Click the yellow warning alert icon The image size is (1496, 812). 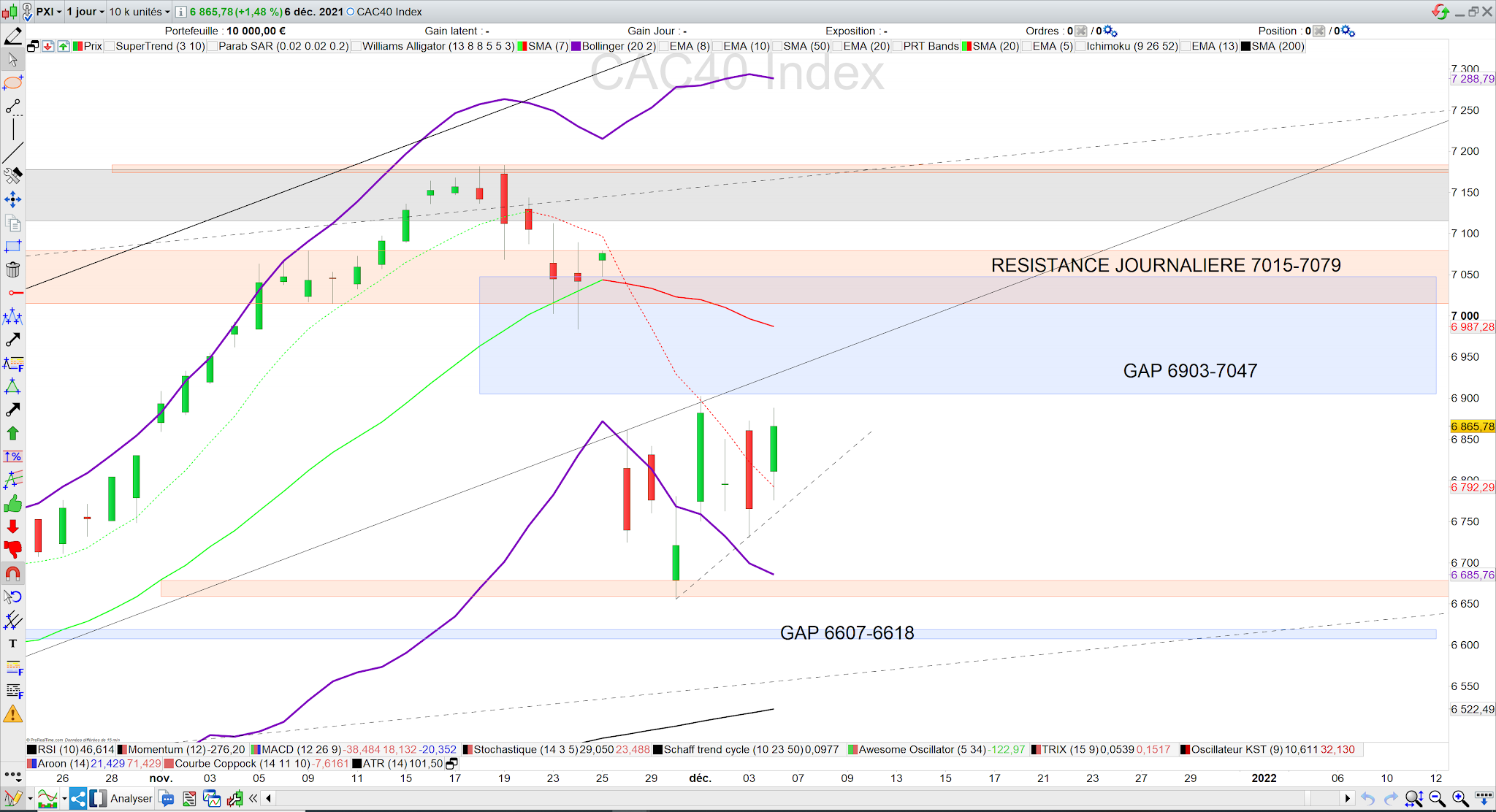12,713
